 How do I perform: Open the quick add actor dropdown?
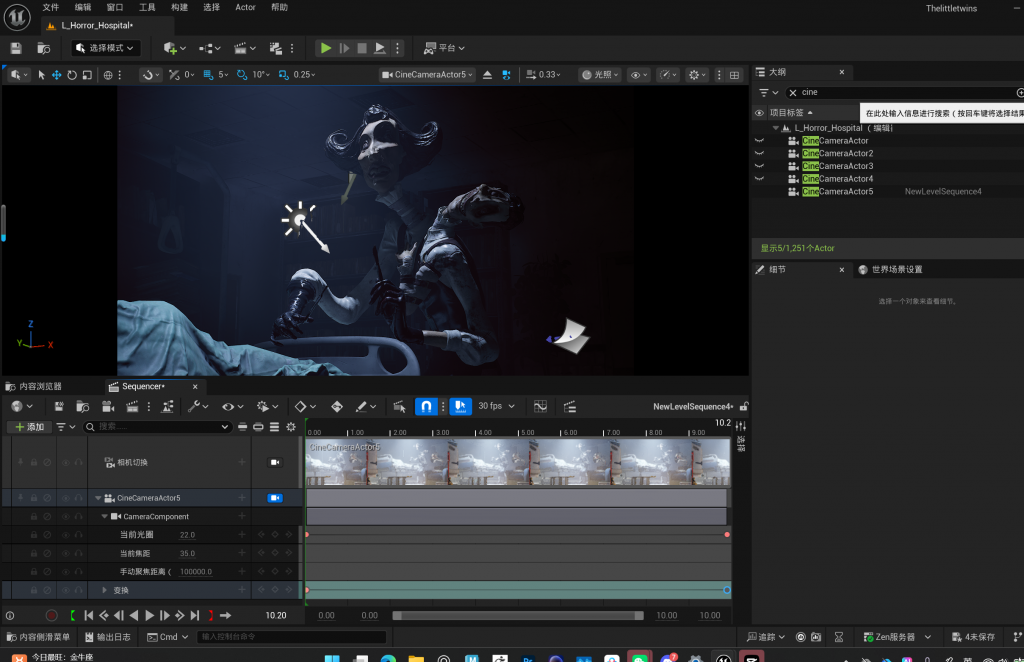tap(174, 48)
